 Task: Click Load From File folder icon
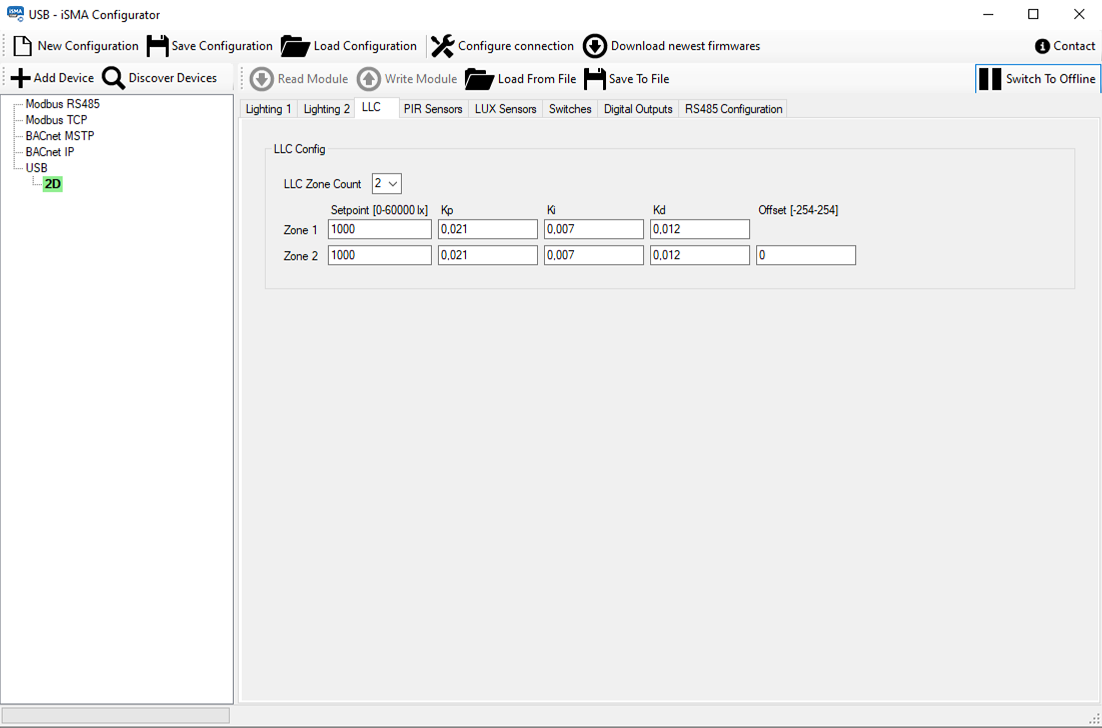click(x=480, y=79)
